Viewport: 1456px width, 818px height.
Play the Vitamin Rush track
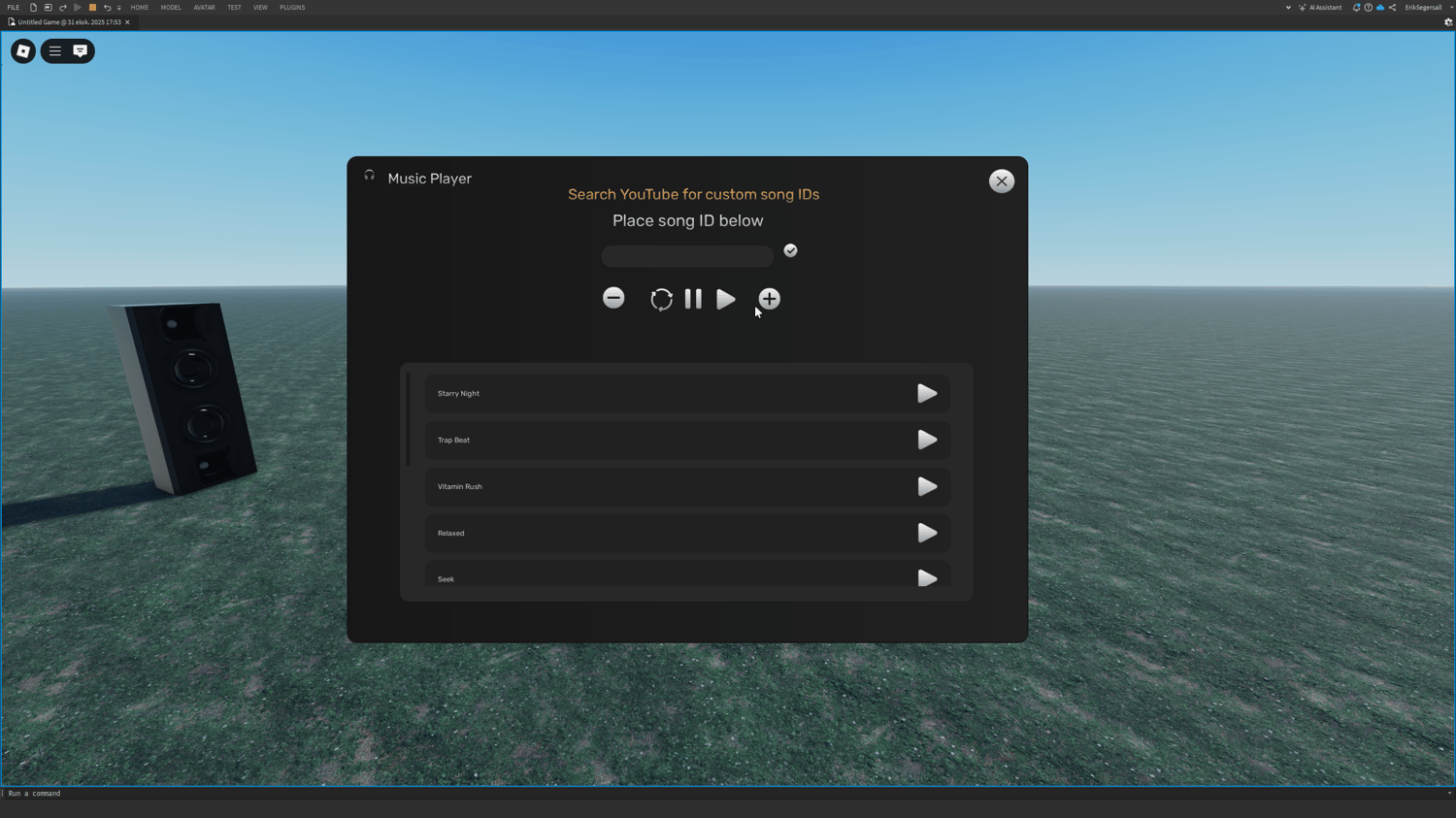[927, 487]
